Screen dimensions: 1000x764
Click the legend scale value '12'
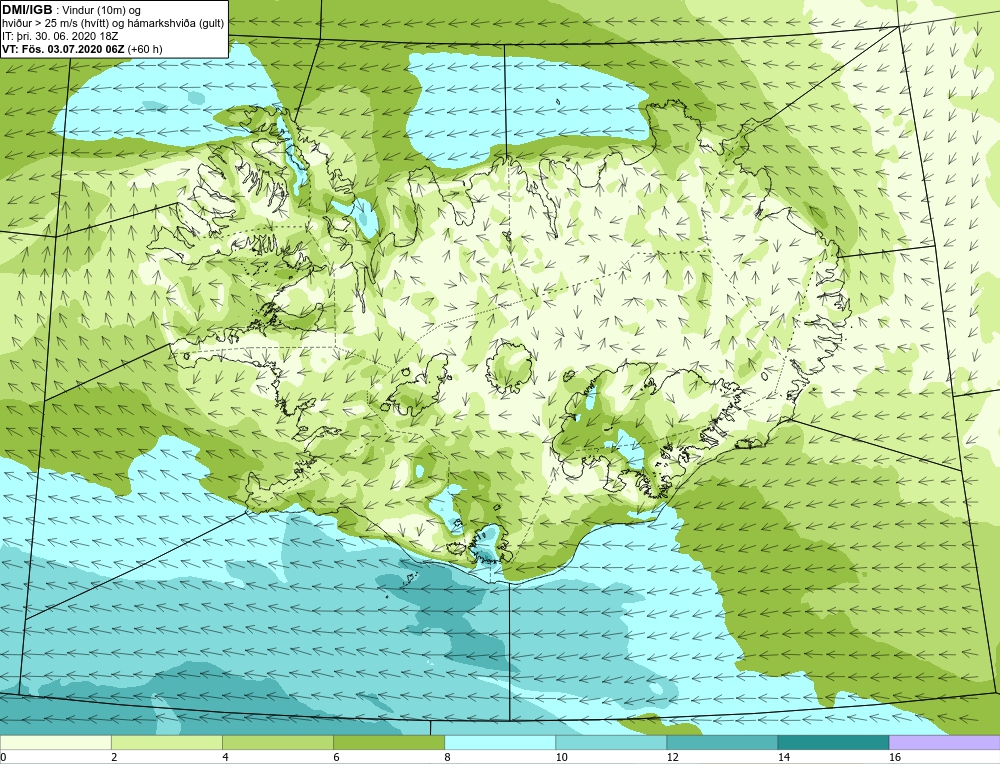pos(672,757)
